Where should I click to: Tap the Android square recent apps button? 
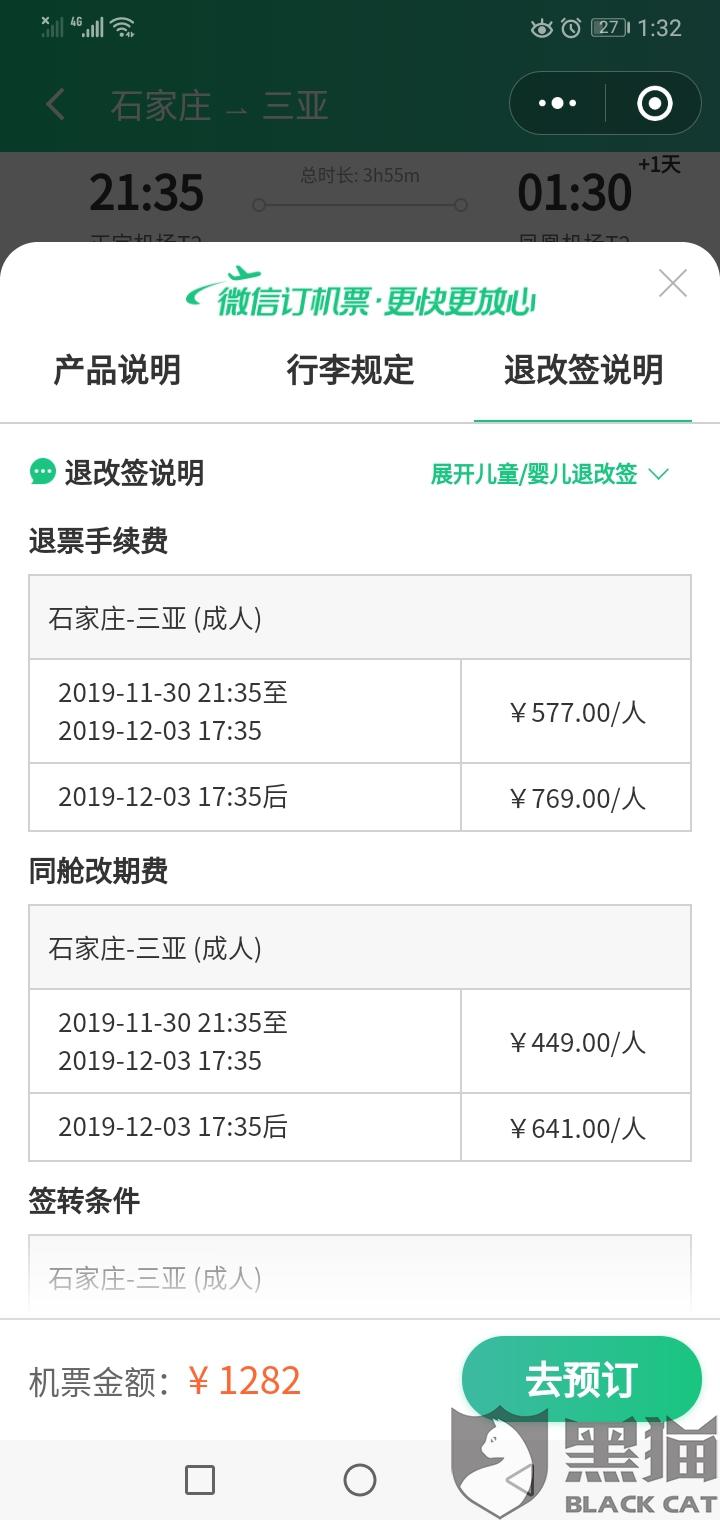coord(200,1480)
